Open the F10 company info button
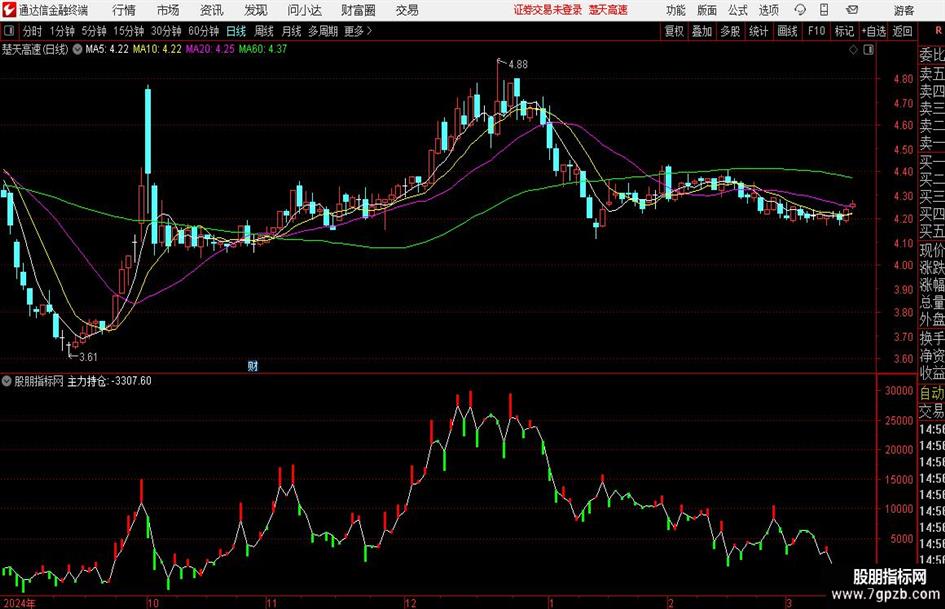This screenshot has height=609, width=945. click(x=816, y=31)
